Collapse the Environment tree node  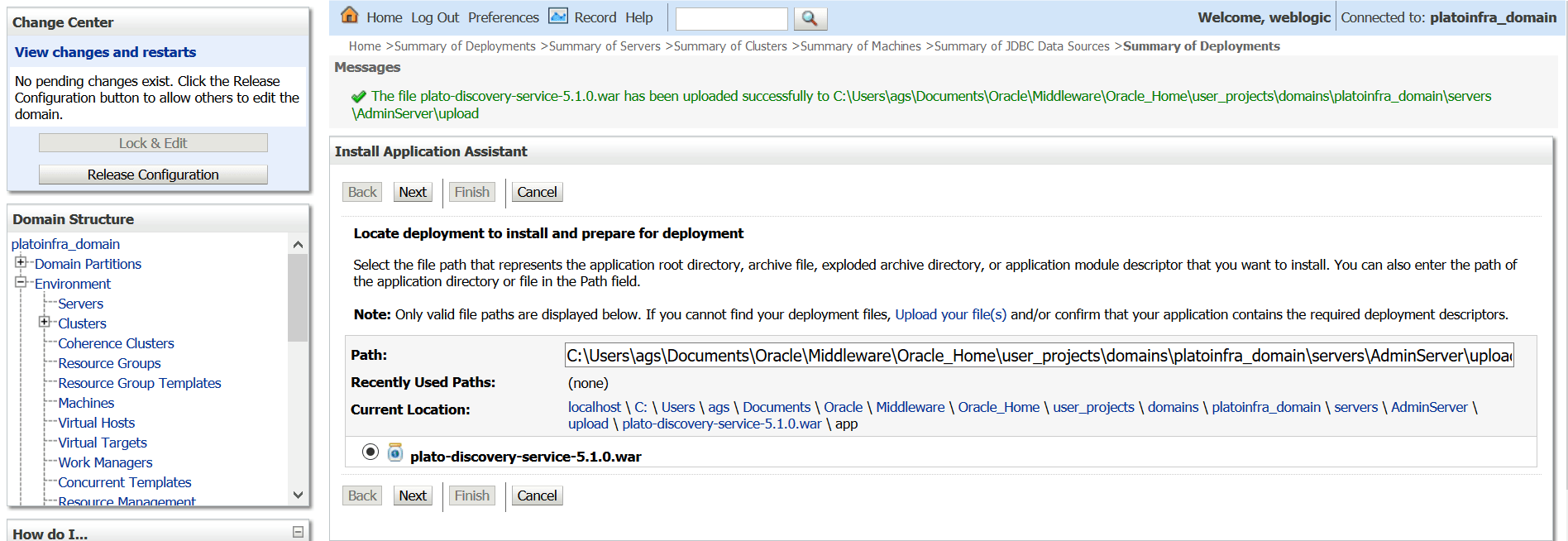pyautogui.click(x=21, y=282)
